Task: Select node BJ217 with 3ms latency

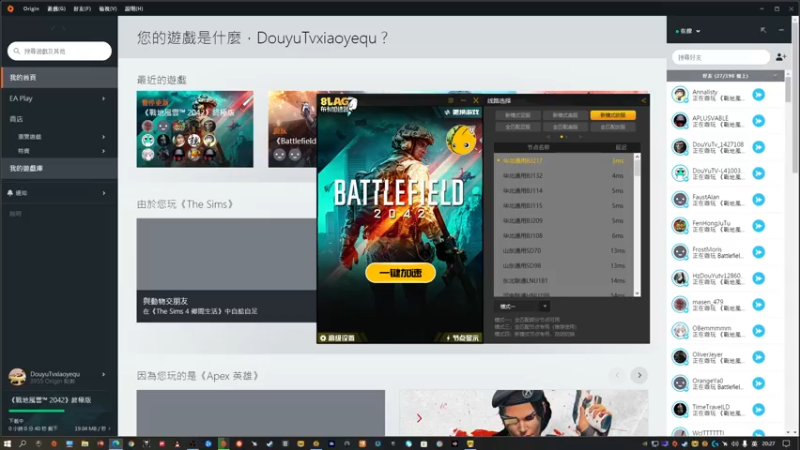Action: pos(564,161)
